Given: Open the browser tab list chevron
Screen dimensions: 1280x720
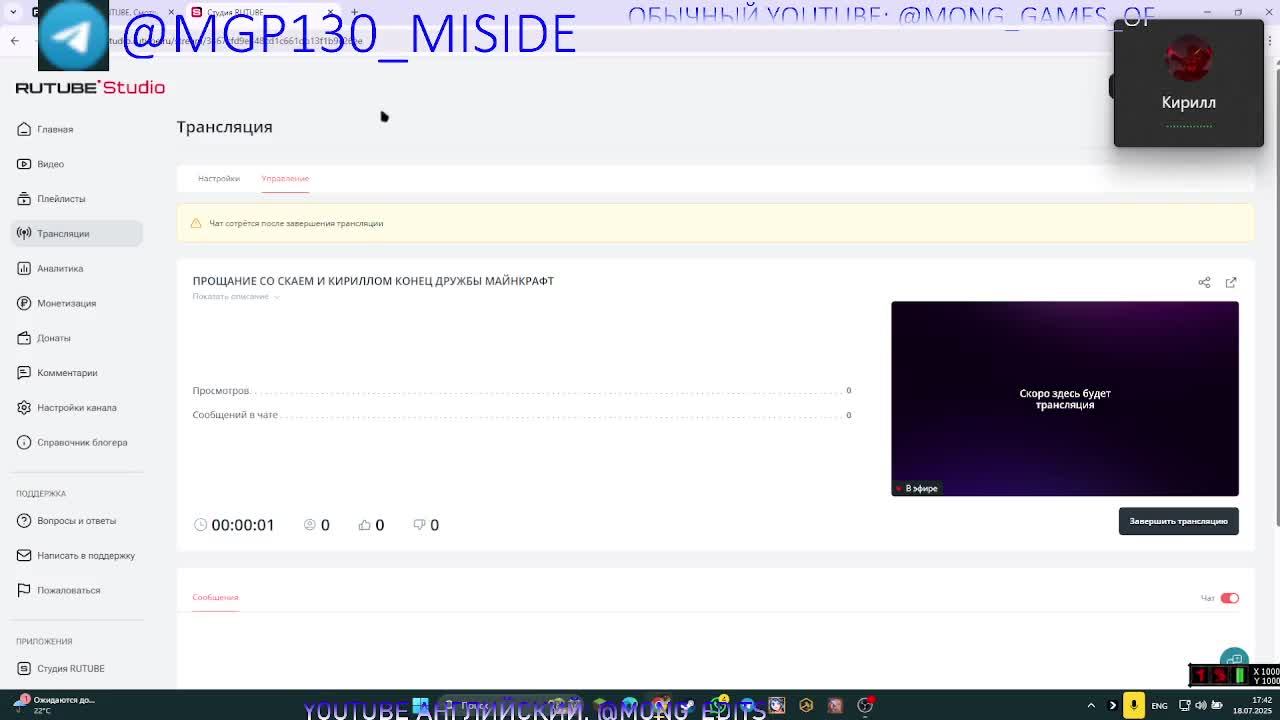Looking at the screenshot, I should coord(14,12).
